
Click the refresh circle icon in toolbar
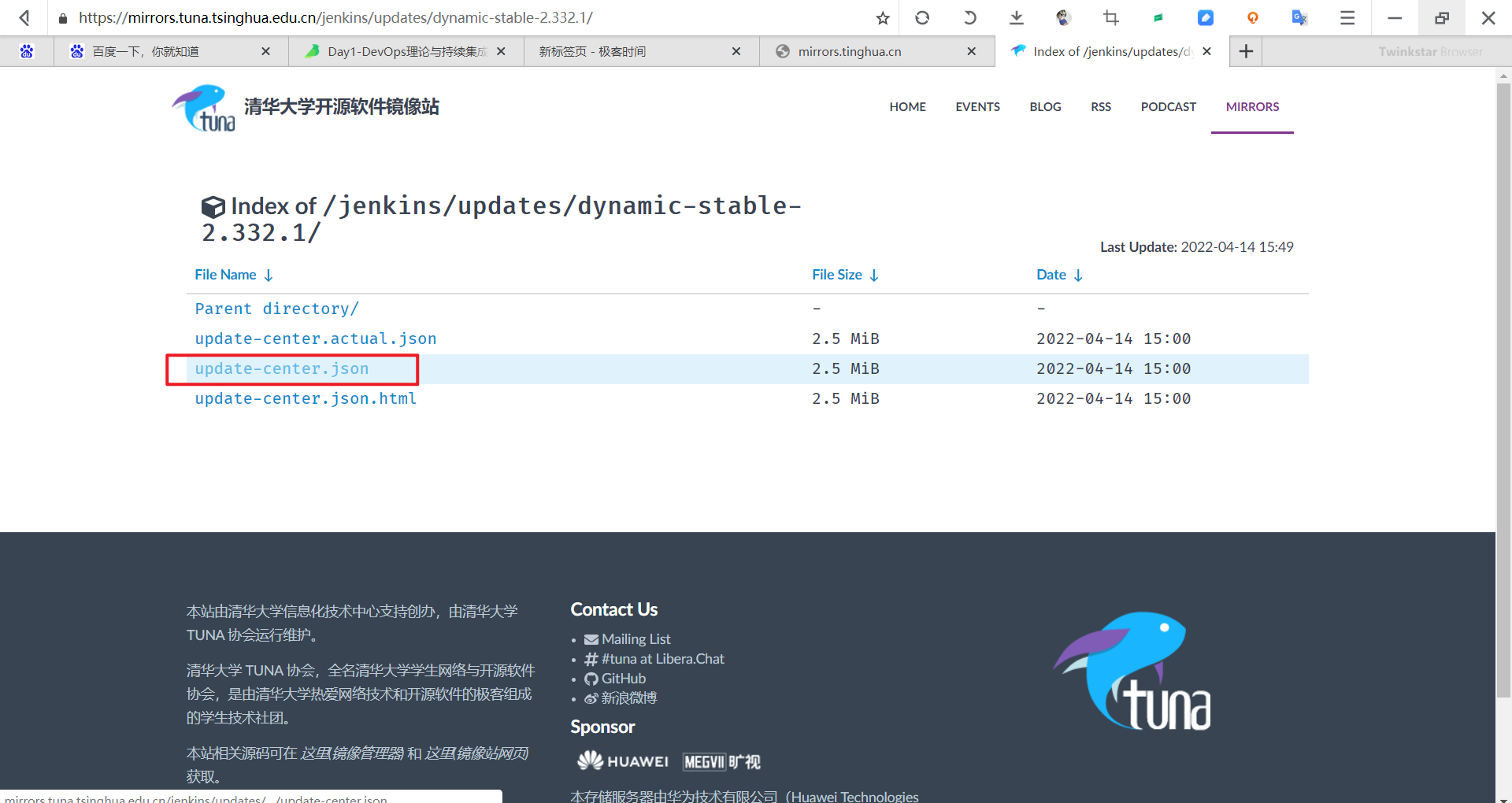(922, 17)
